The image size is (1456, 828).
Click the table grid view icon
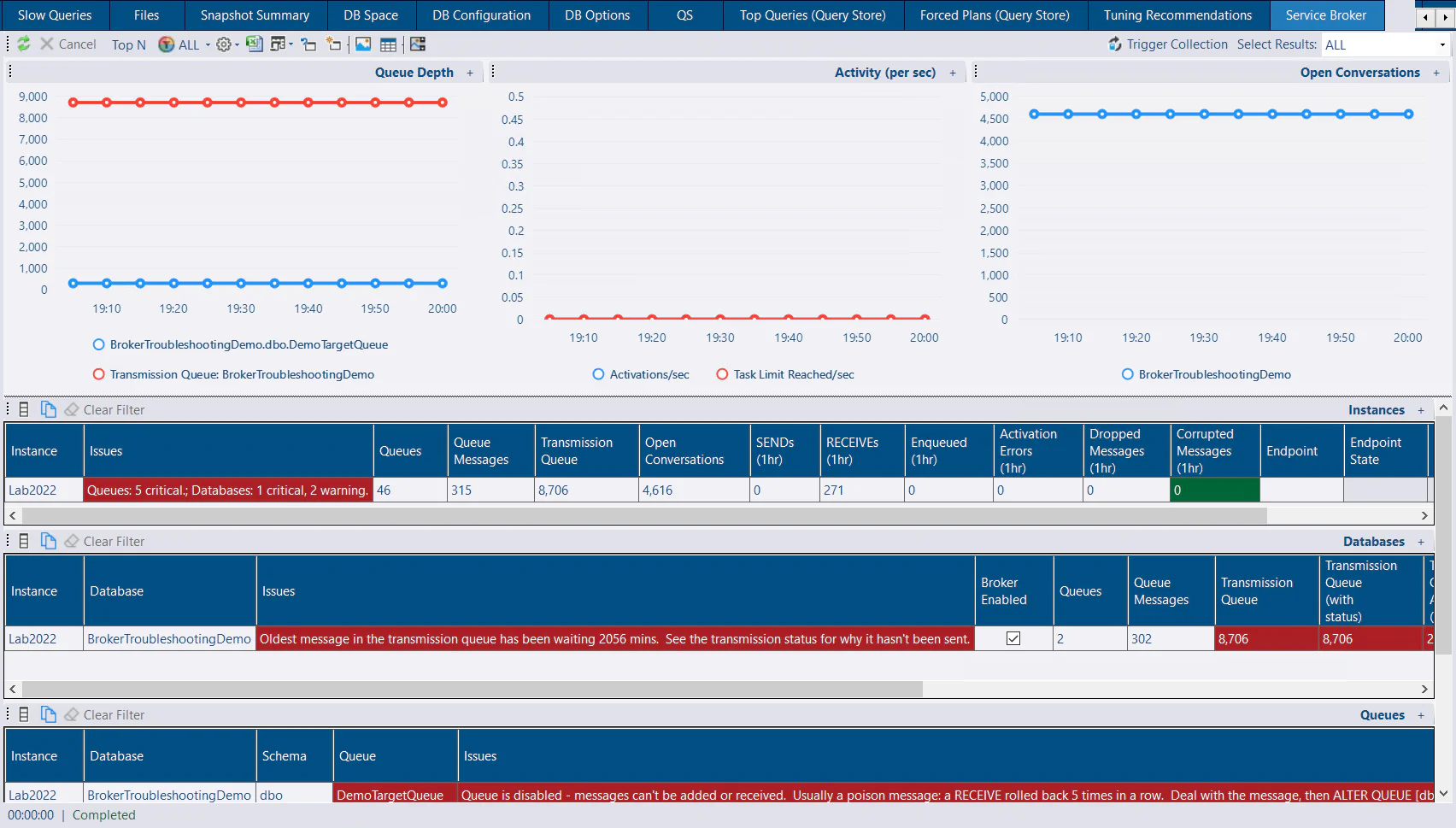point(388,44)
